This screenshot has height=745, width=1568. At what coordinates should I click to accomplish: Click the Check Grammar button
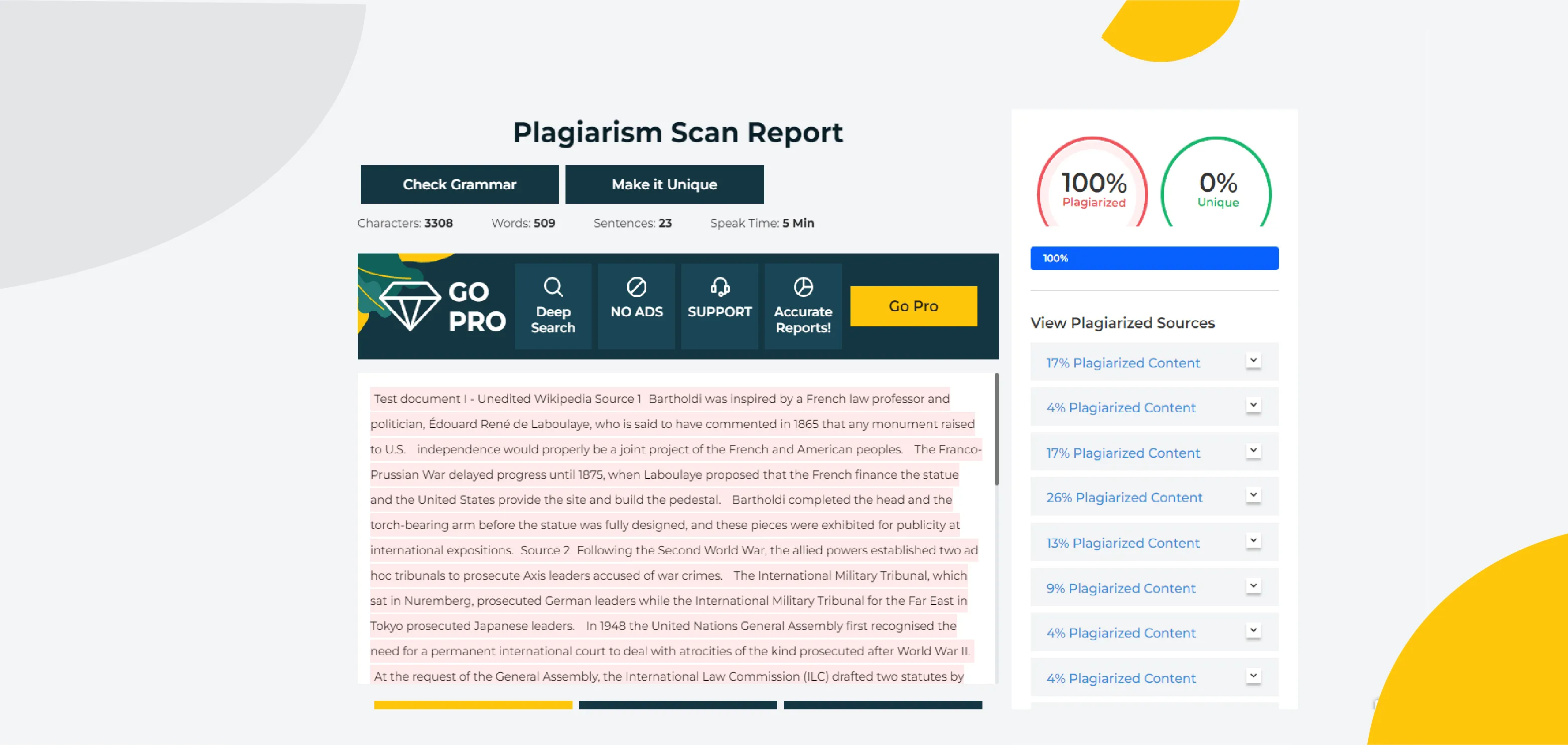click(460, 184)
